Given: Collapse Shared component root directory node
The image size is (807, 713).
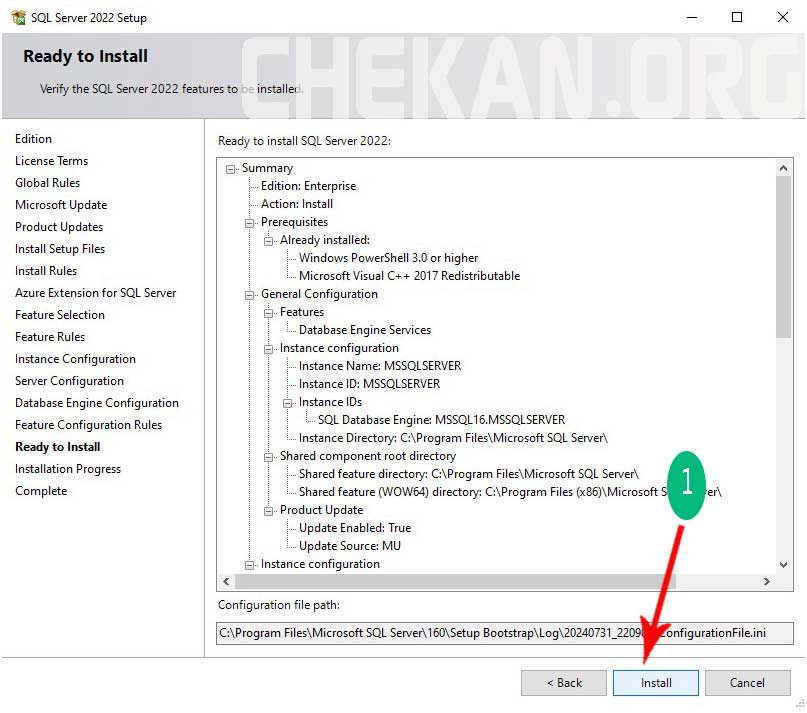Looking at the screenshot, I should pyautogui.click(x=269, y=457).
